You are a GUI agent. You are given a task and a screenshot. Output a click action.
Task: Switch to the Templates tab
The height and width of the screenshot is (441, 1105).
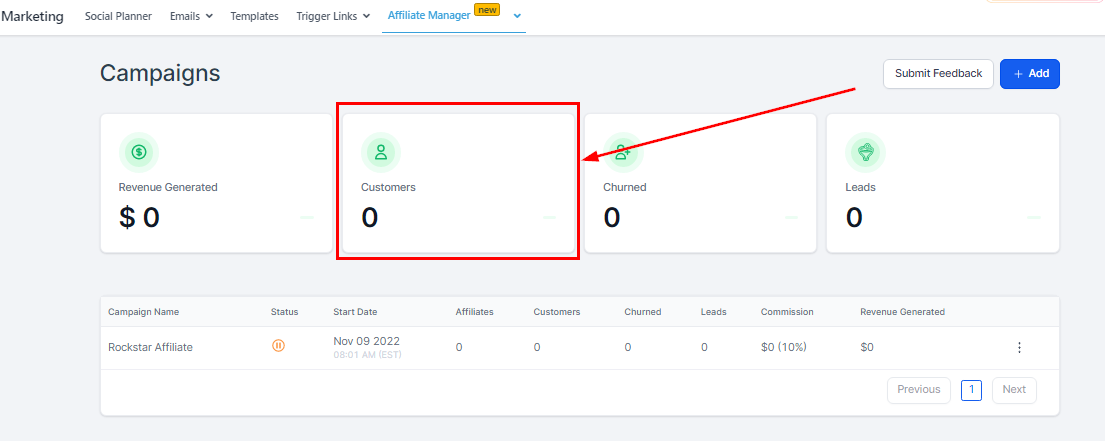[254, 16]
